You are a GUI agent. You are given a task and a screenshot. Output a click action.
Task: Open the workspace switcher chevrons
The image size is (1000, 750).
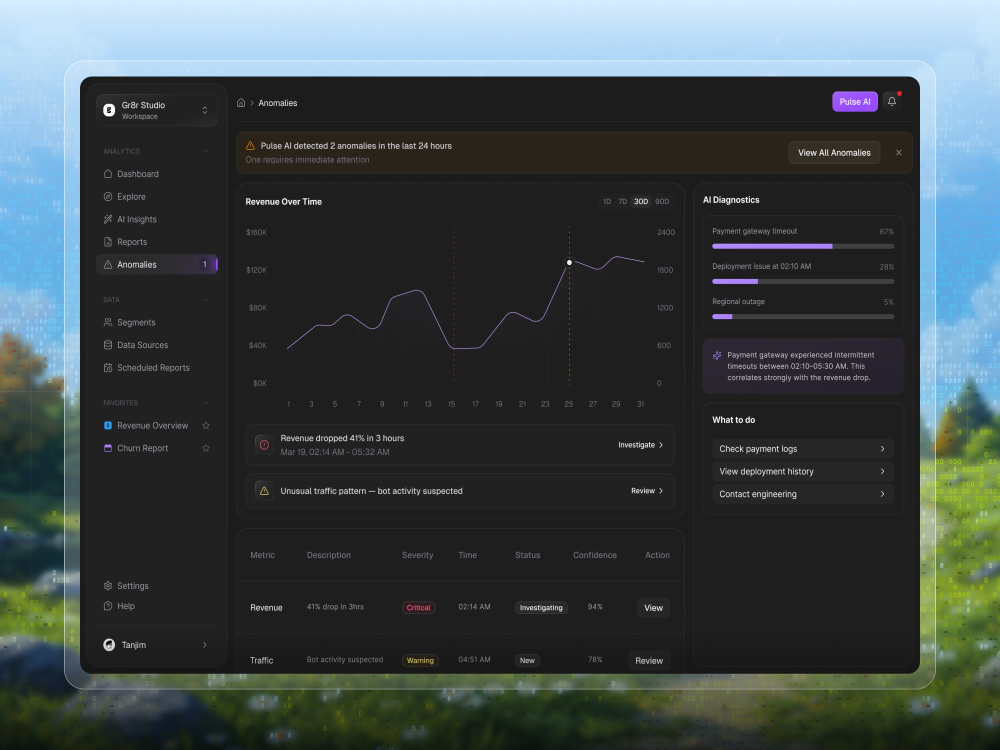[x=205, y=110]
